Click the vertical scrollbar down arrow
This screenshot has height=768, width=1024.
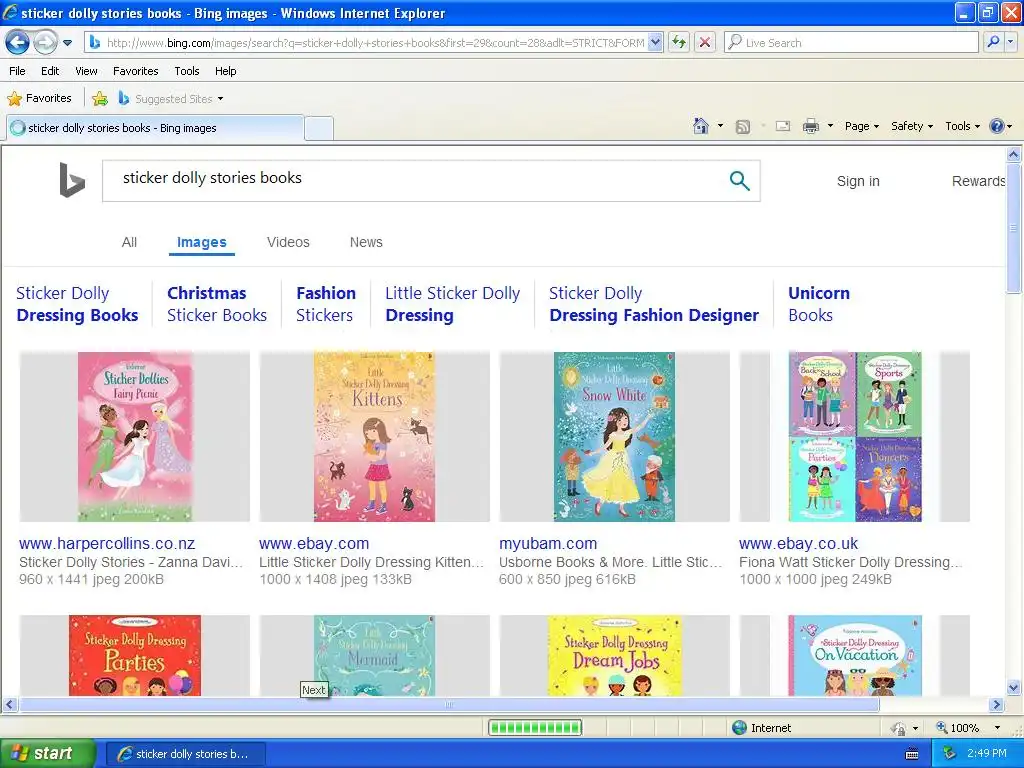click(x=1014, y=687)
